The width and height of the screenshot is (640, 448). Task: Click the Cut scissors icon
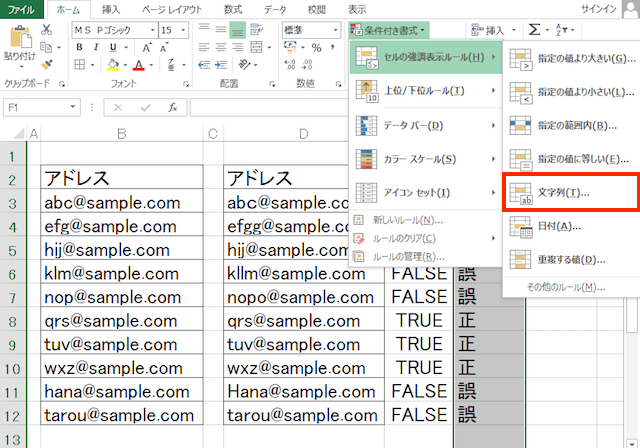click(47, 30)
